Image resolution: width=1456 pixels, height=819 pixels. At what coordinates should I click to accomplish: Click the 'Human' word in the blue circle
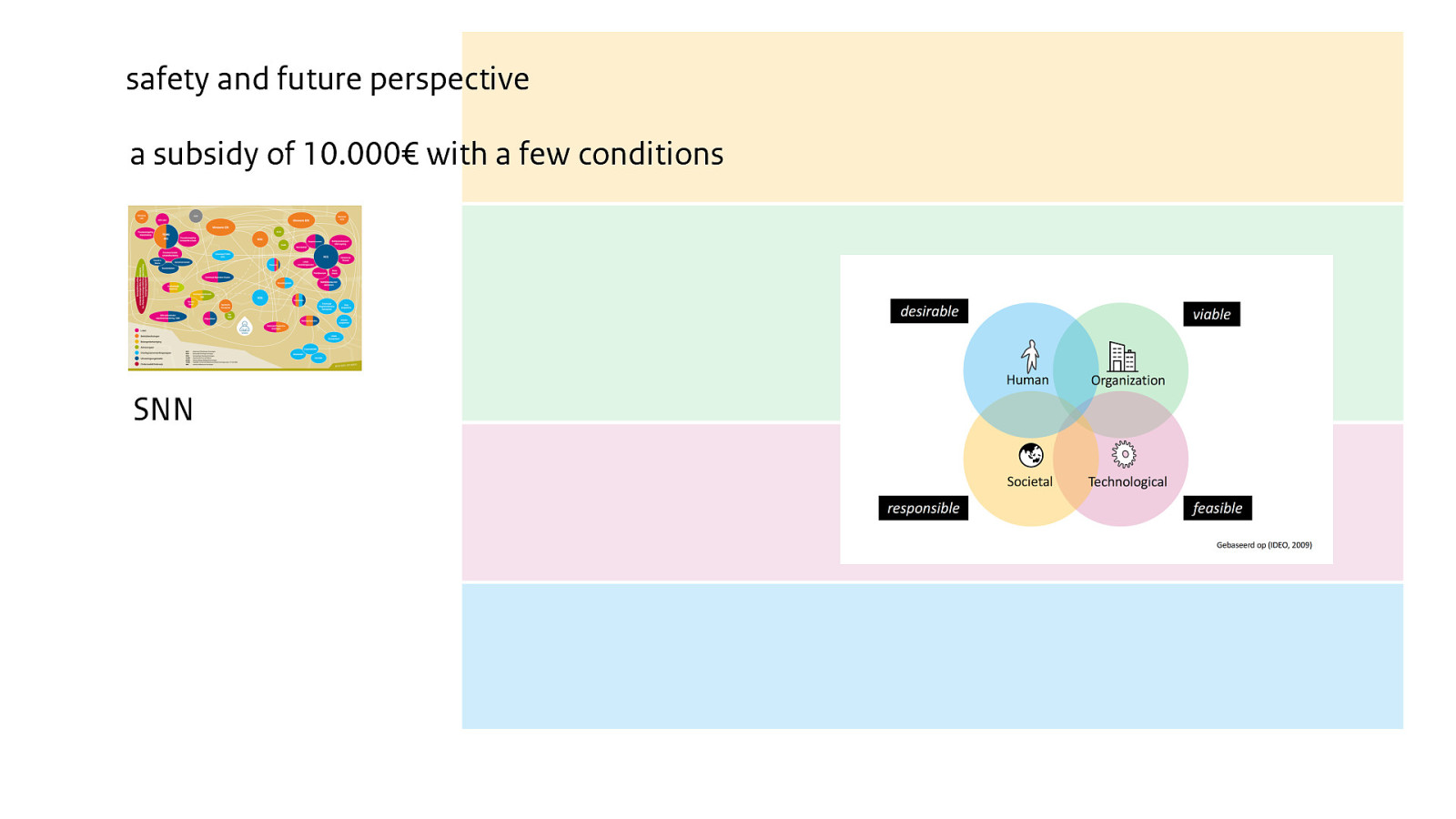[x=1027, y=380]
